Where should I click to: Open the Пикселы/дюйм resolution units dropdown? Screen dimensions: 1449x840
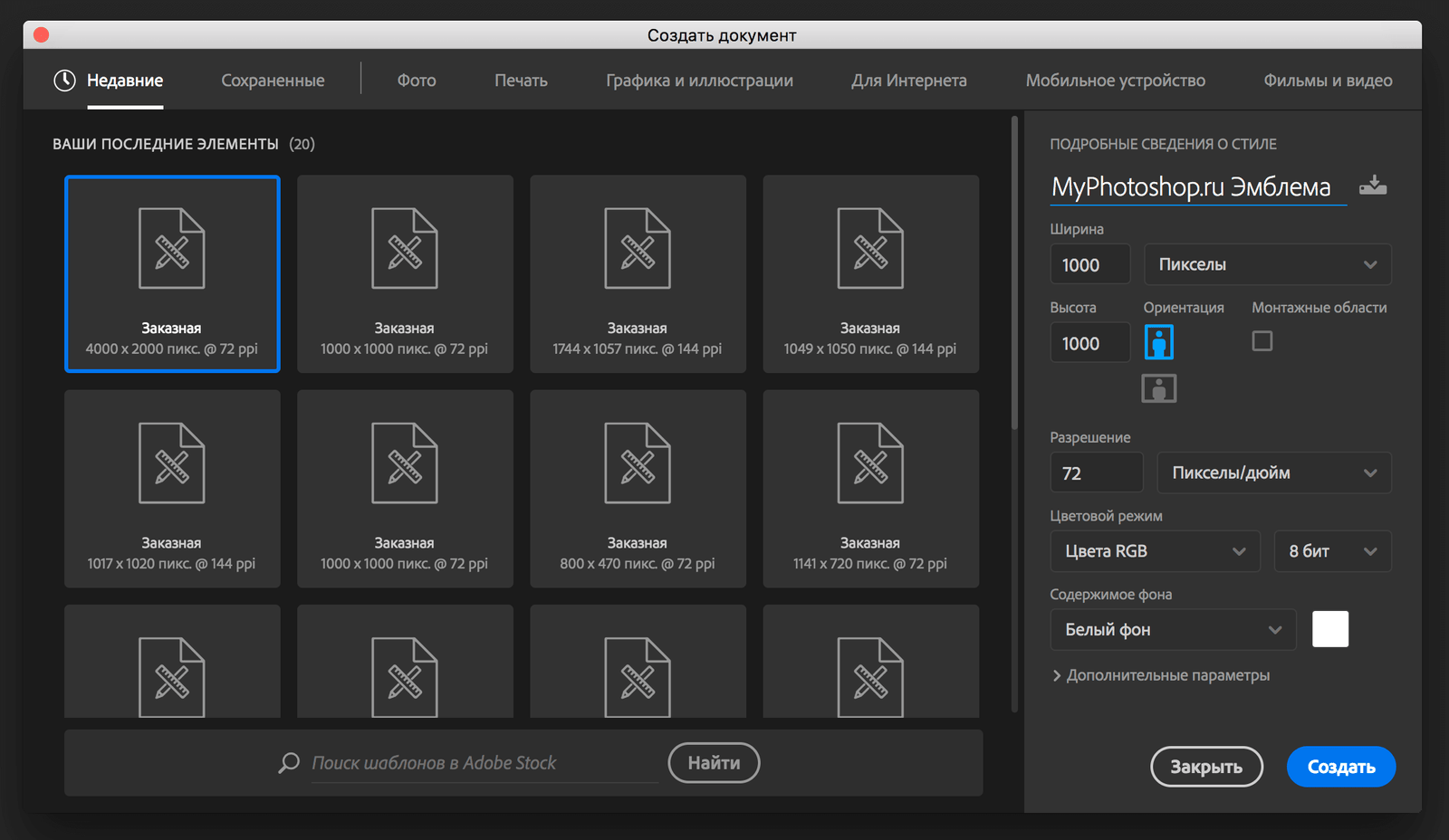1273,472
